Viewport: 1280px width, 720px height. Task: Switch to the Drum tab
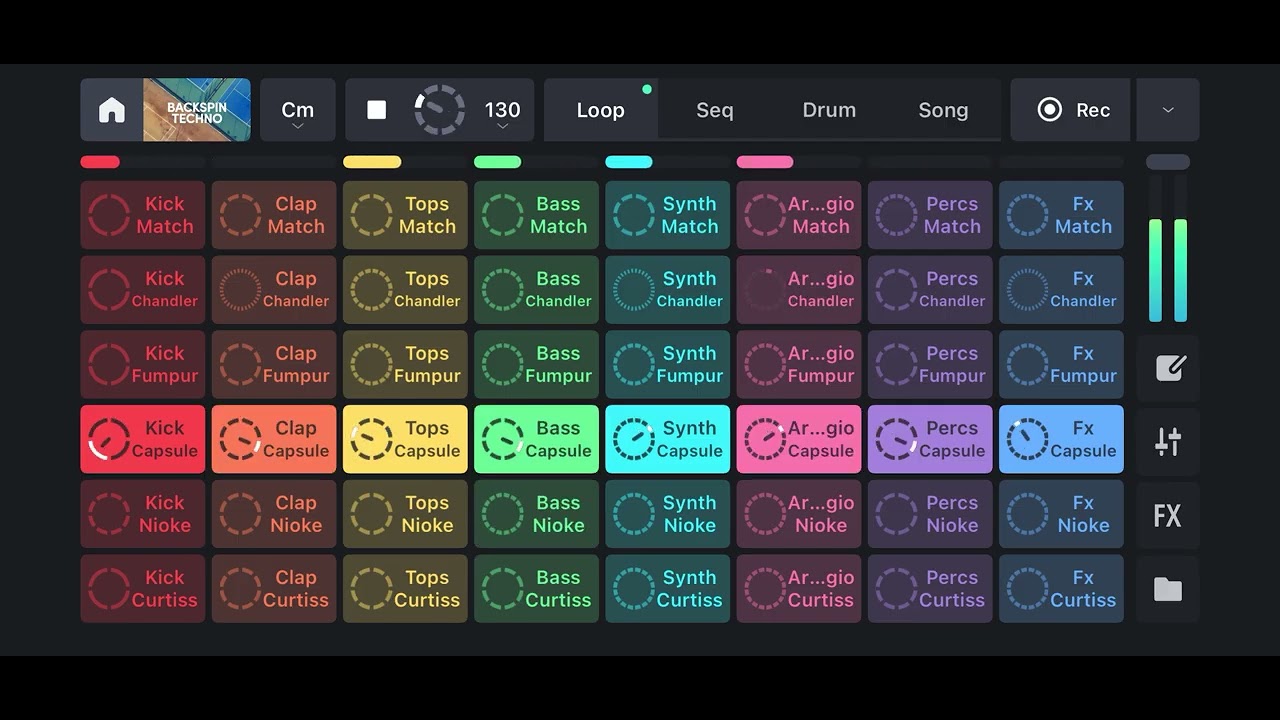[x=829, y=110]
